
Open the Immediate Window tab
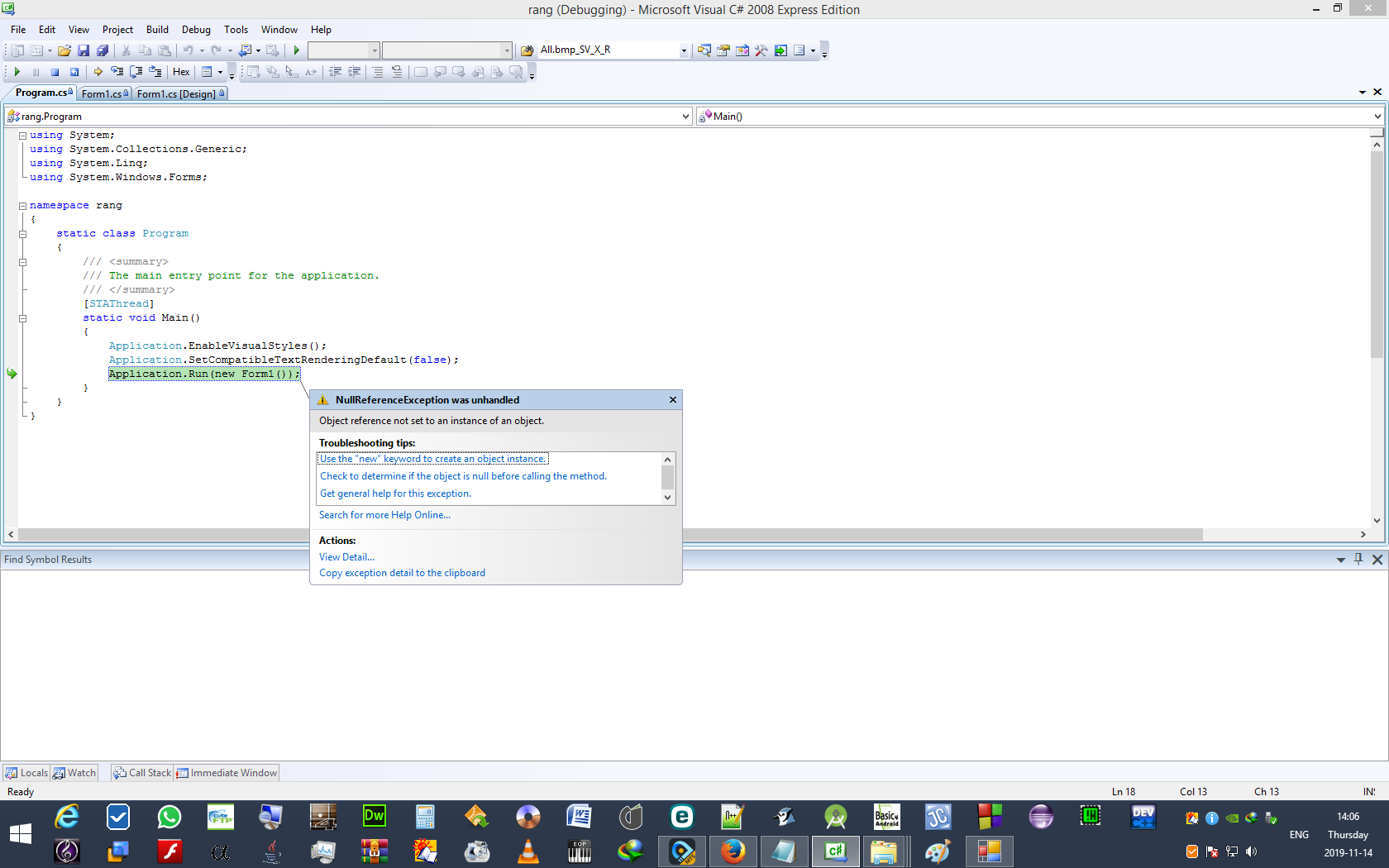[227, 773]
